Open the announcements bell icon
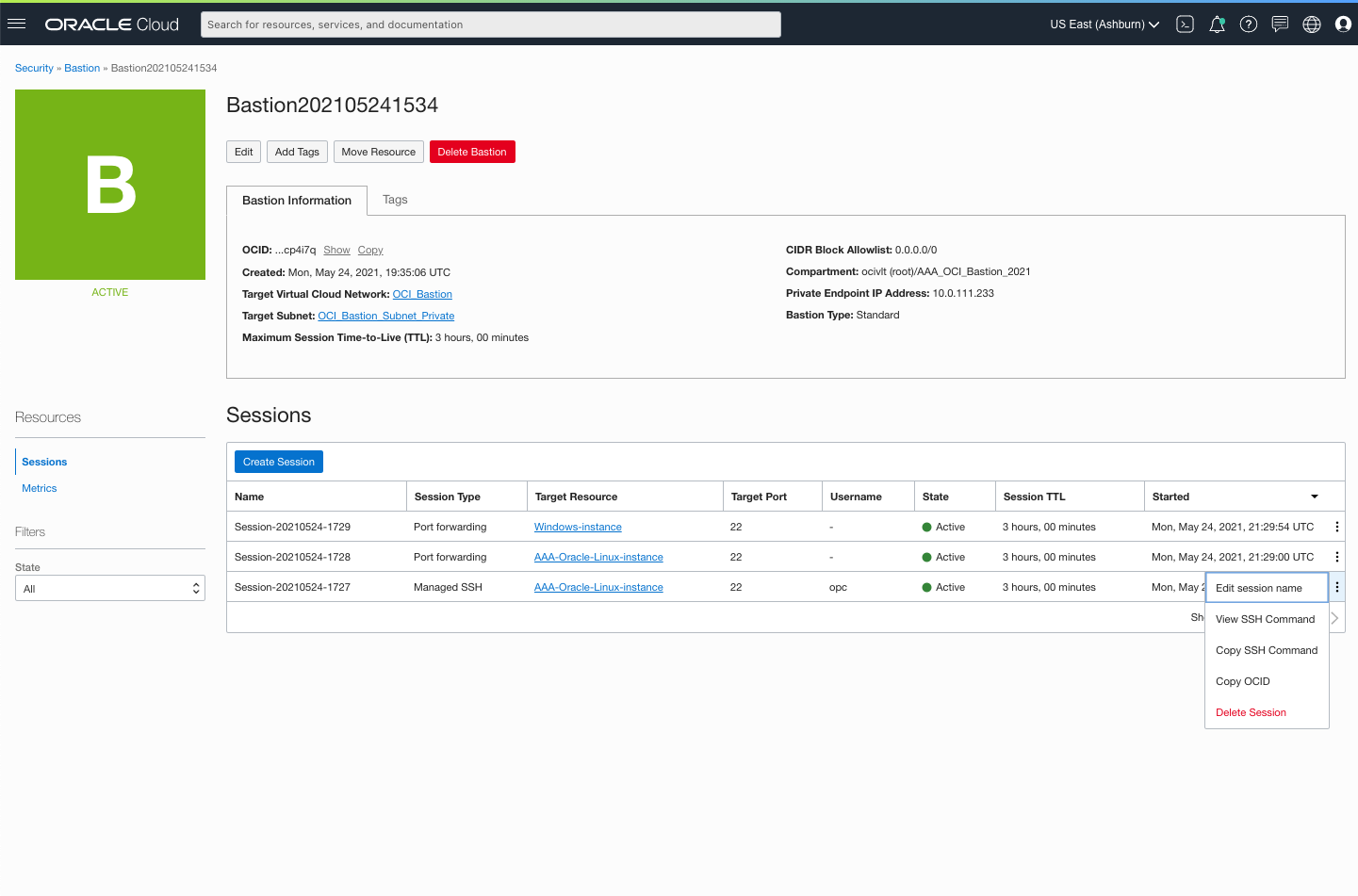 (x=1217, y=24)
